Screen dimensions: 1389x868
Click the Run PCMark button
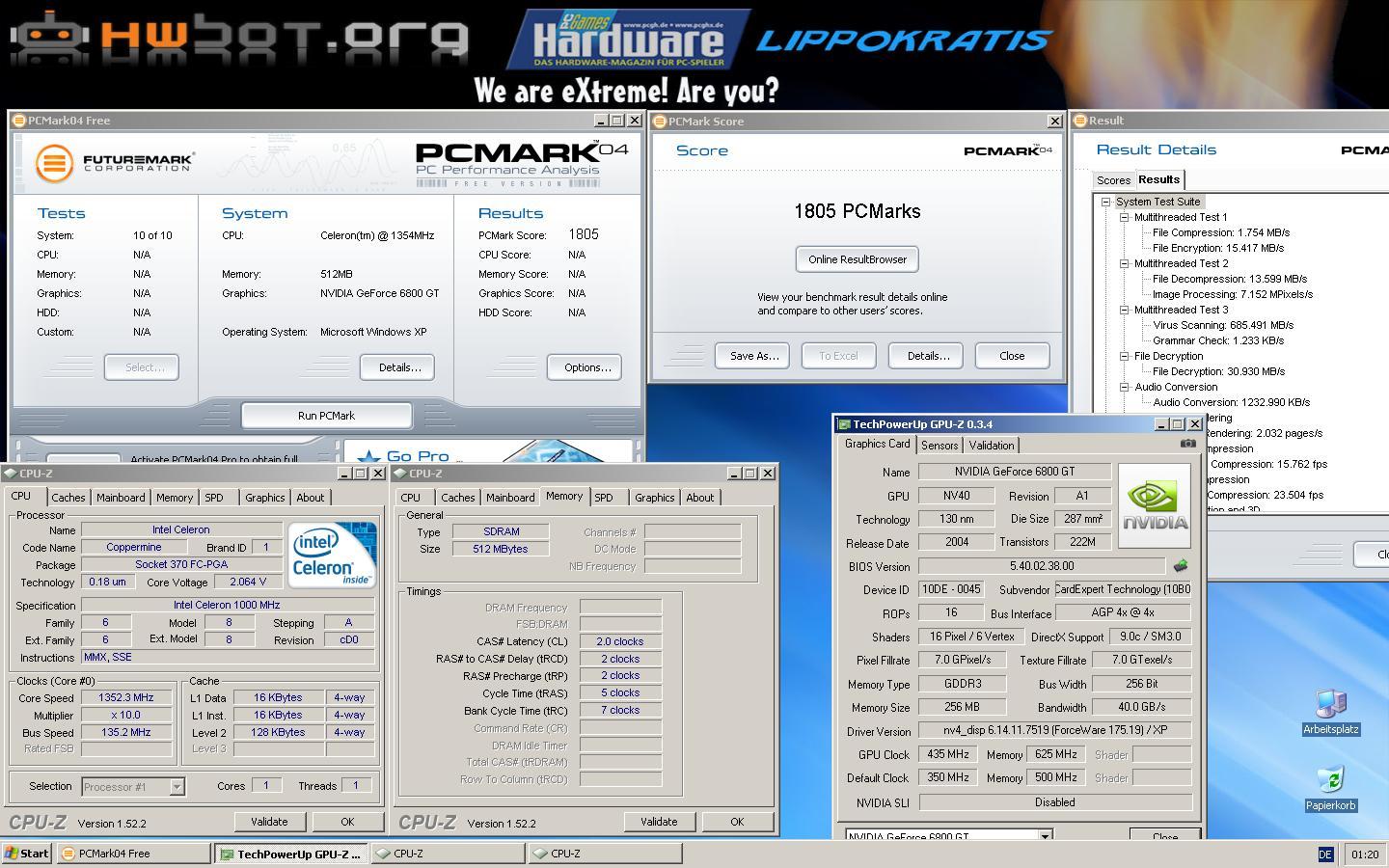pyautogui.click(x=326, y=416)
